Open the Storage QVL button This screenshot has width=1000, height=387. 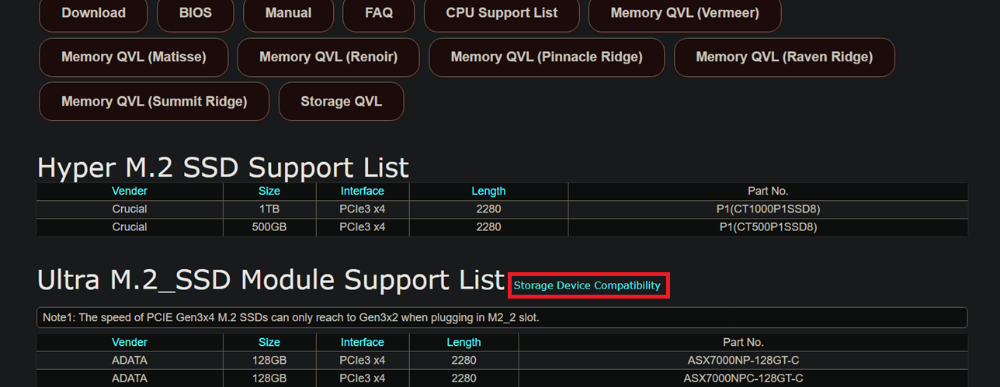(341, 101)
